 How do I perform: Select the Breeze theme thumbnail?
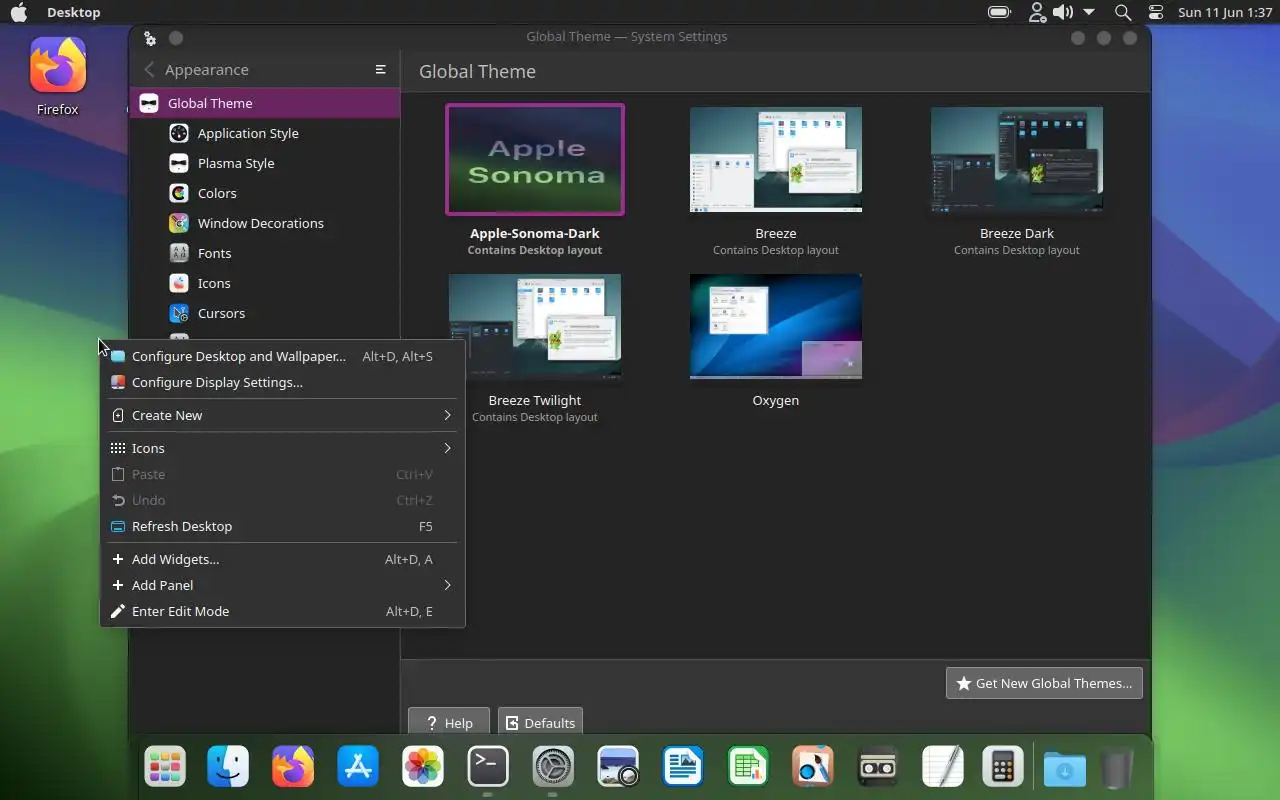[776, 160]
